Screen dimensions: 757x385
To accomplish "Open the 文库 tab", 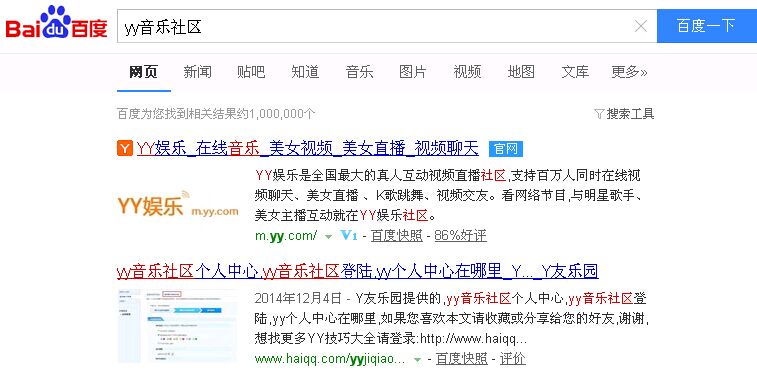I will point(575,72).
